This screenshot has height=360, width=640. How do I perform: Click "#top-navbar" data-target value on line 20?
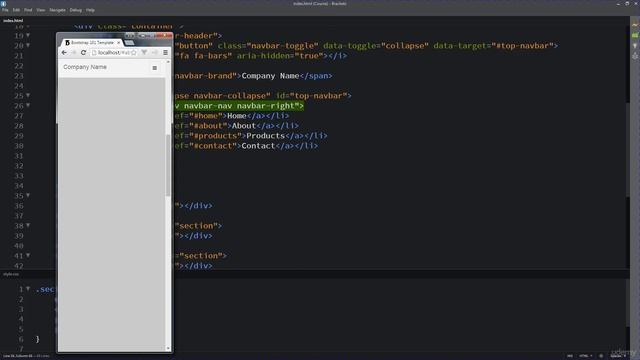[524, 46]
